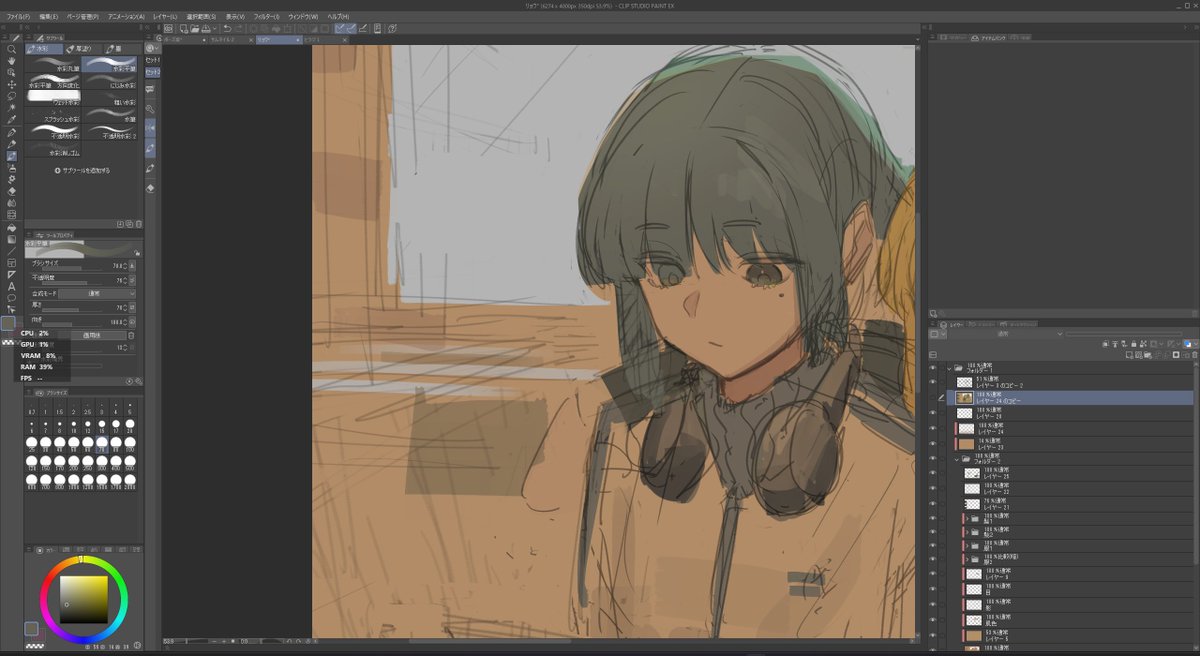The image size is (1200, 656).
Task: Select the 水彩消しゴム eraser sub tool
Action: pos(54,151)
